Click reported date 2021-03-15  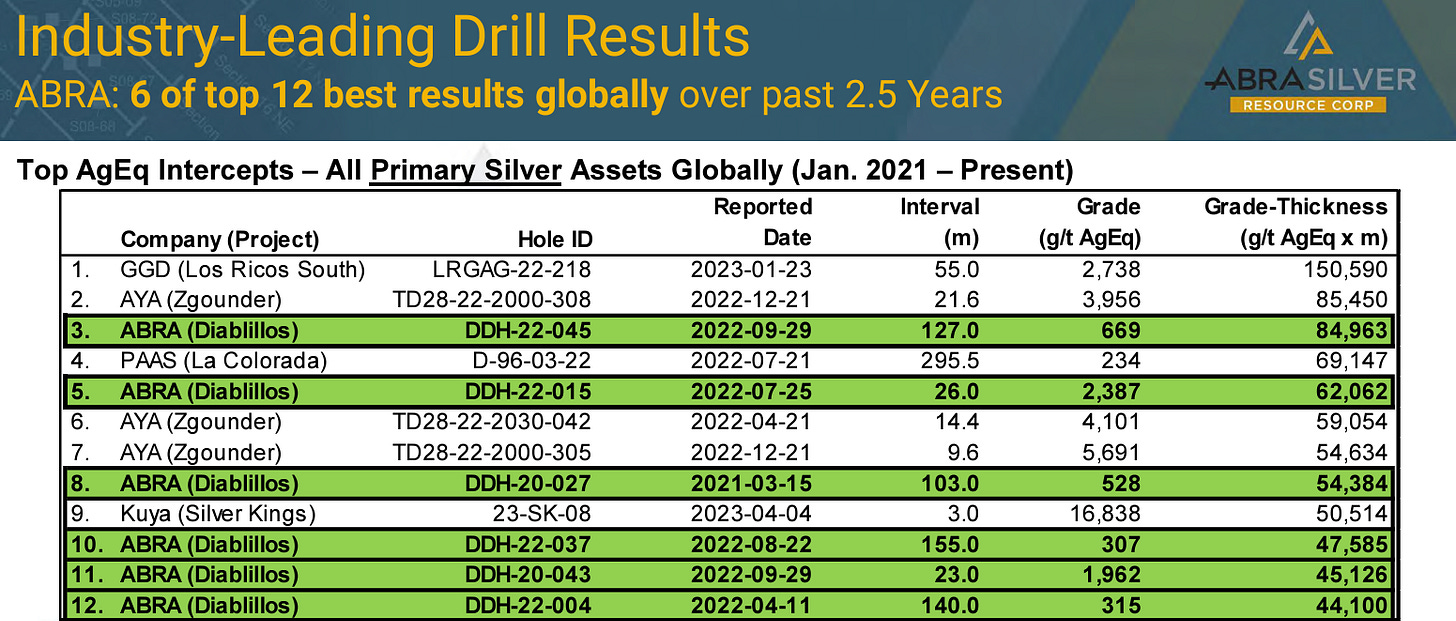(x=750, y=484)
